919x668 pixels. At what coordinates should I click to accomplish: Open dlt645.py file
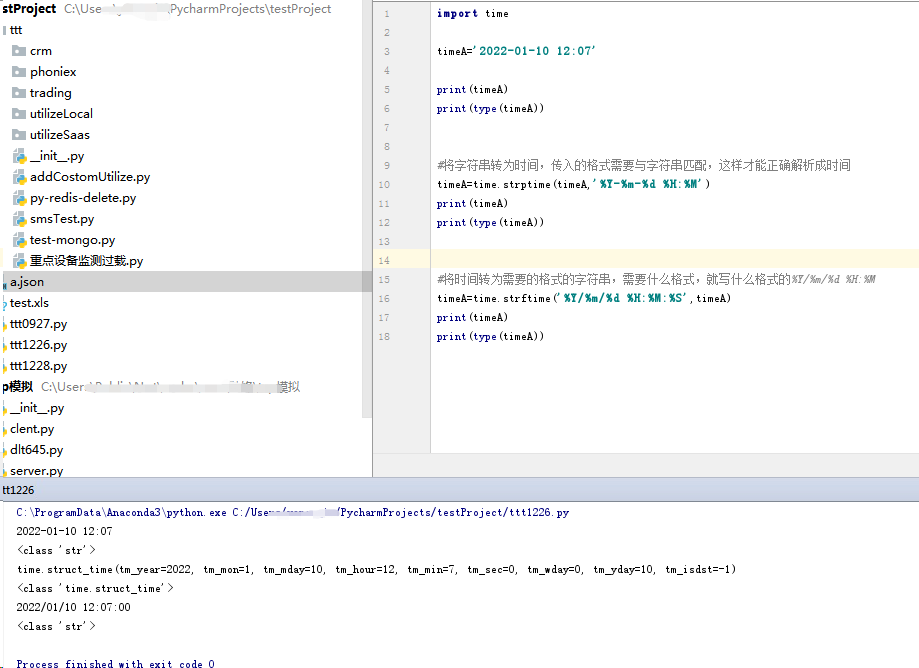(36, 450)
